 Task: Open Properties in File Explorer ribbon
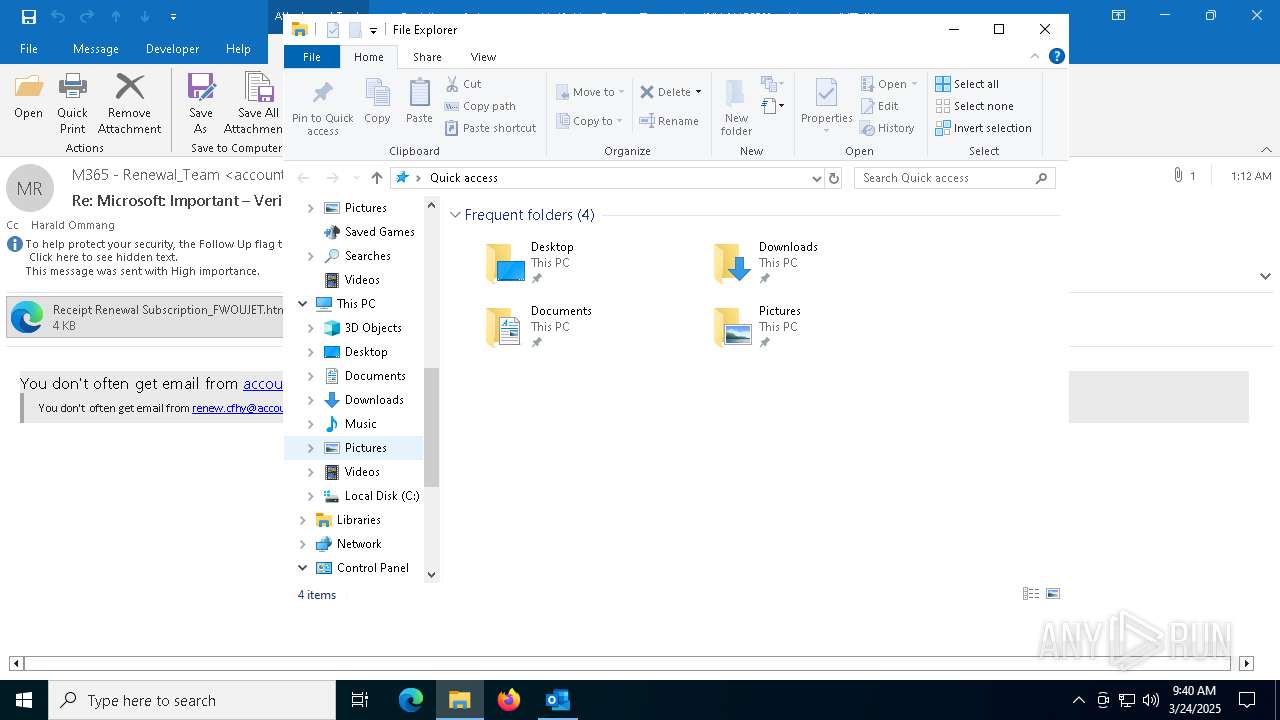[x=826, y=106]
